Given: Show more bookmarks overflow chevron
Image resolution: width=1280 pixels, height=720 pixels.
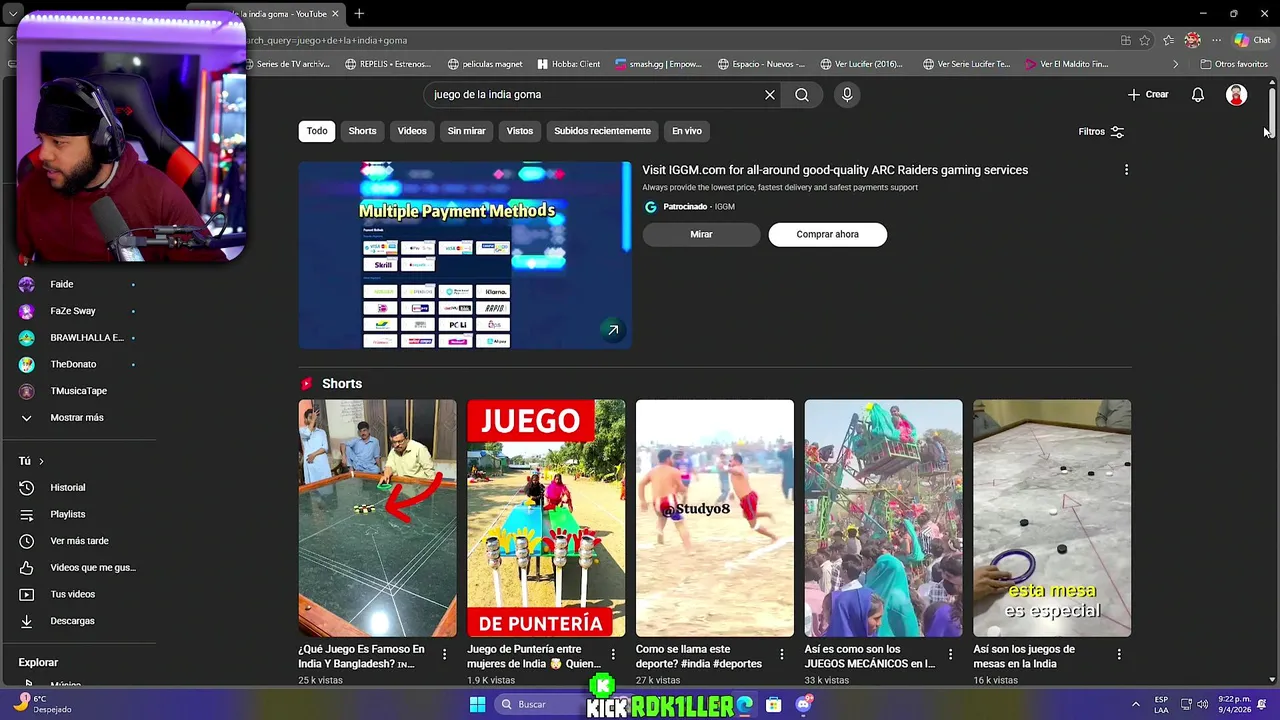Looking at the screenshot, I should tap(1175, 64).
